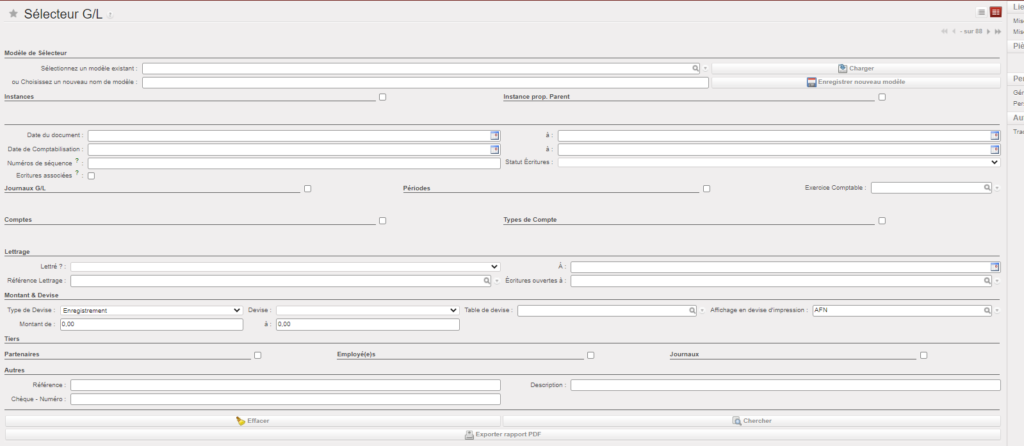Open calendar for Date du document
The width and height of the screenshot is (1024, 446).
tap(495, 136)
